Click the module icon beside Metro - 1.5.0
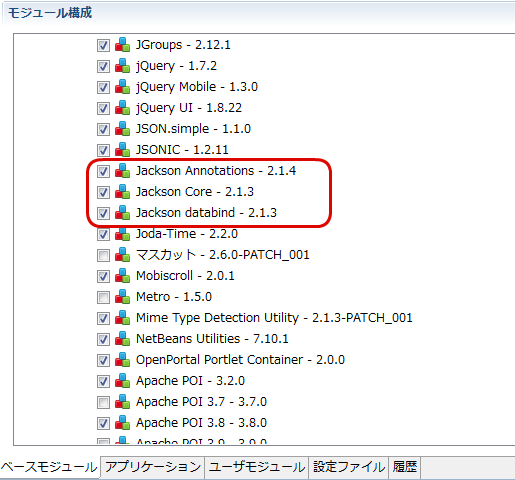Image resolution: width=515 pixels, height=480 pixels. pyautogui.click(x=122, y=297)
